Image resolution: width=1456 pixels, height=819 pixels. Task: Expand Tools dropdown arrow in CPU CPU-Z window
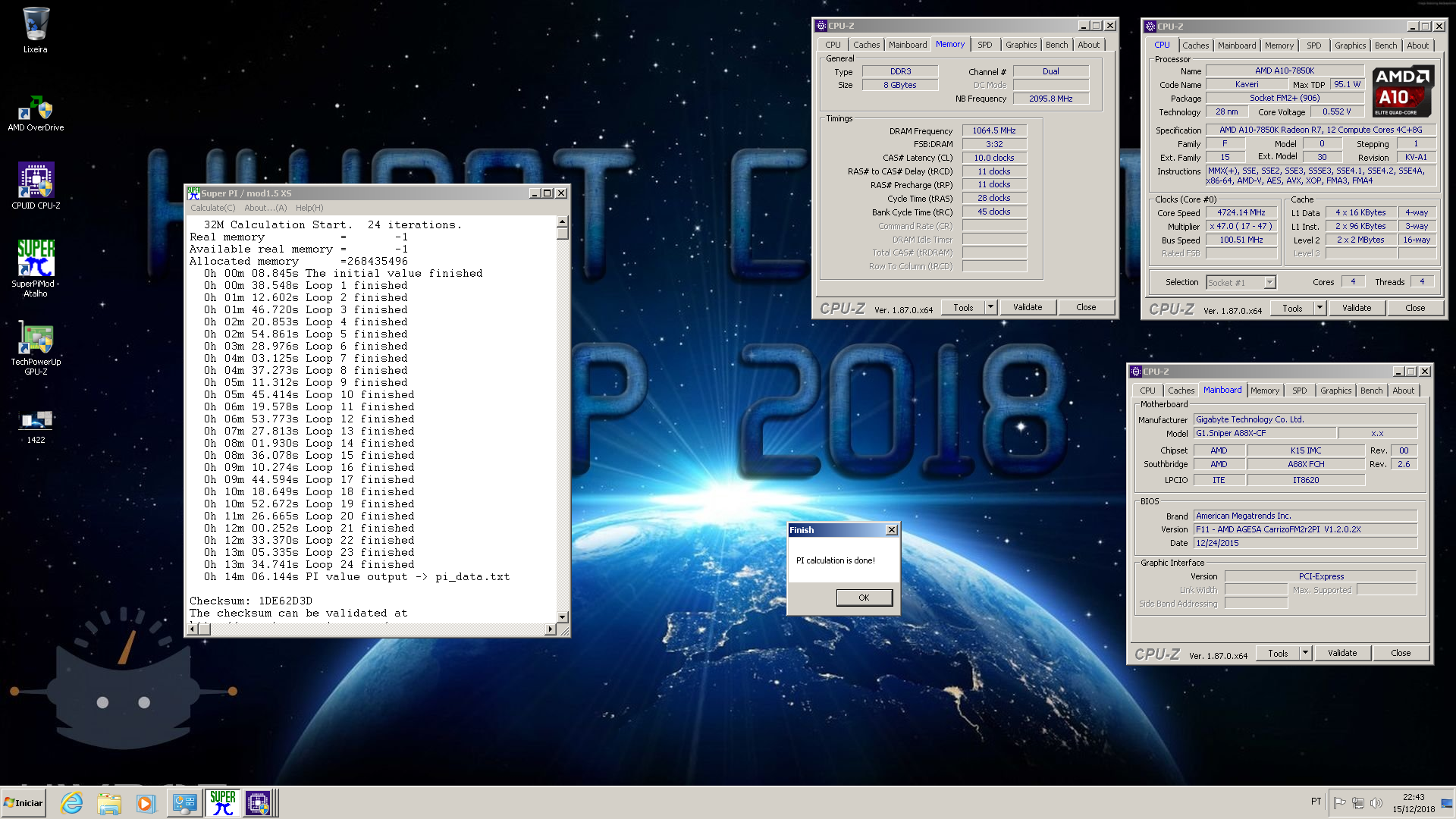(1319, 309)
